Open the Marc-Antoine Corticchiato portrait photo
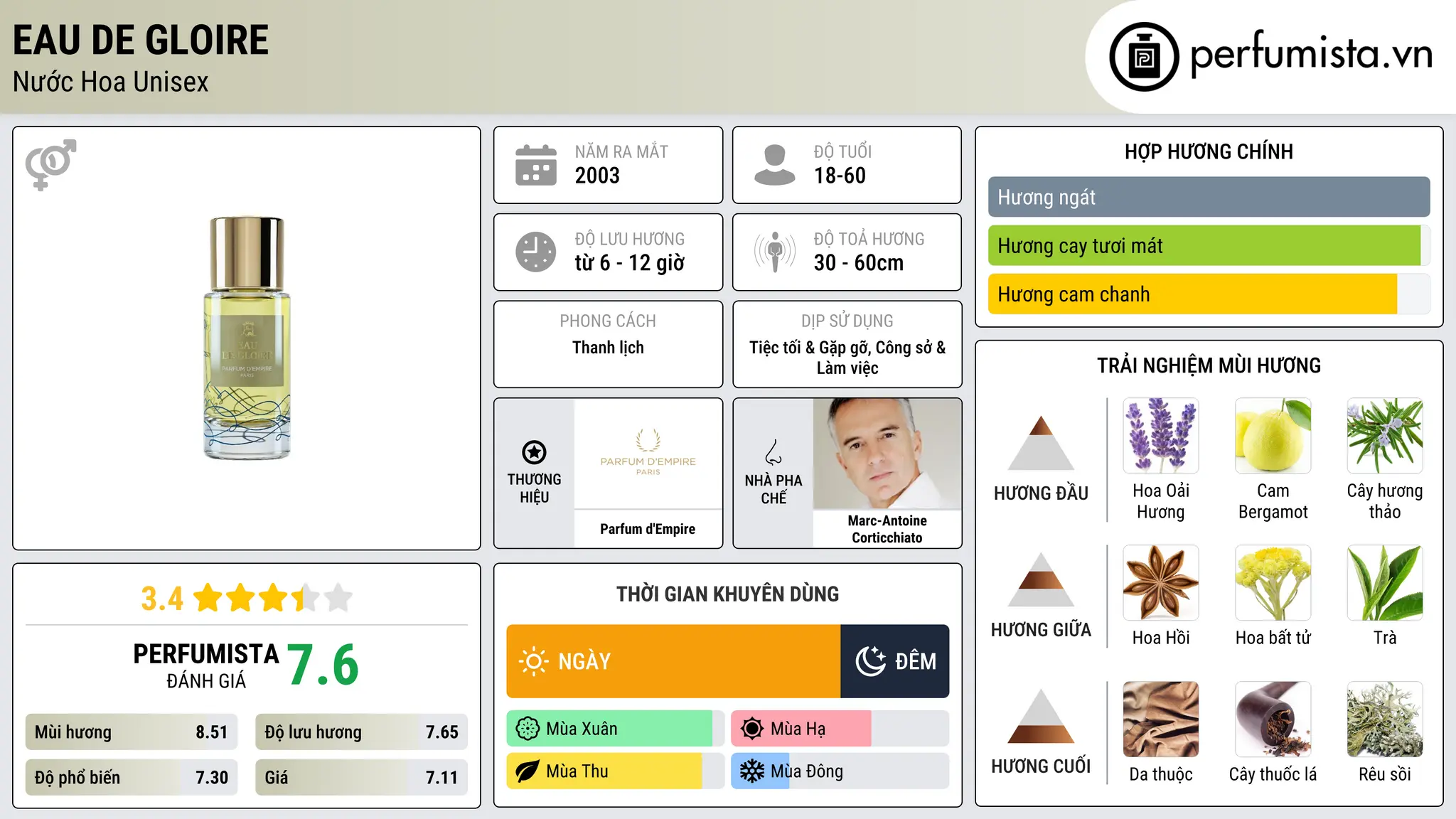This screenshot has width=1456, height=819. 887,454
